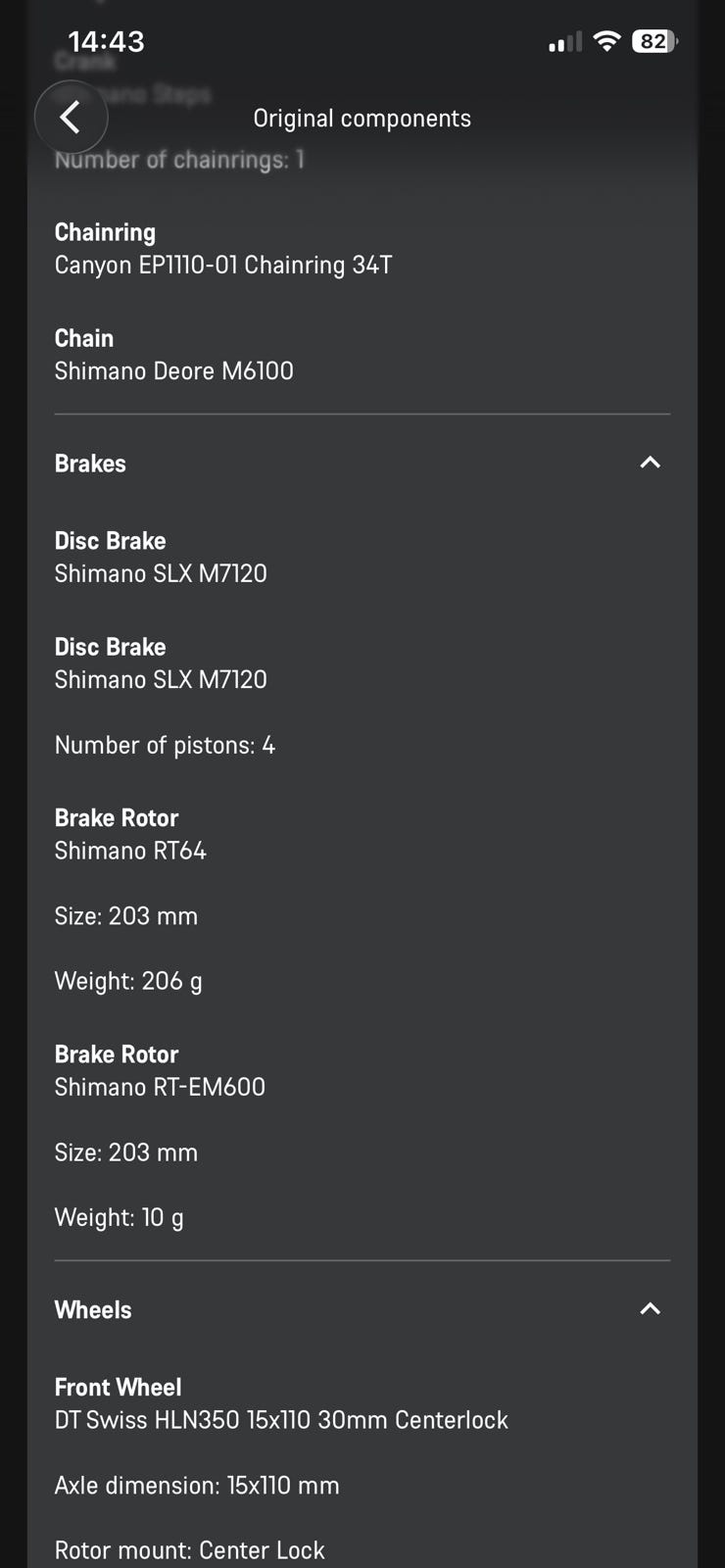The width and height of the screenshot is (725, 1568).
Task: Tap the Wheels section header
Action: coord(362,1310)
